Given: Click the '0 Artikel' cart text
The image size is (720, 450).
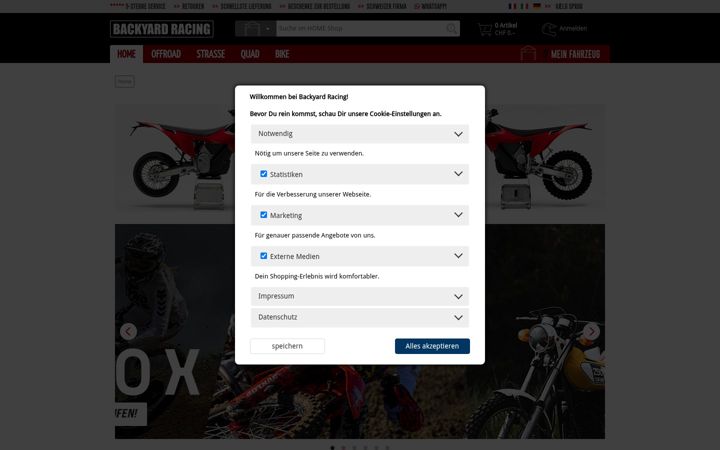Looking at the screenshot, I should click(506, 25).
